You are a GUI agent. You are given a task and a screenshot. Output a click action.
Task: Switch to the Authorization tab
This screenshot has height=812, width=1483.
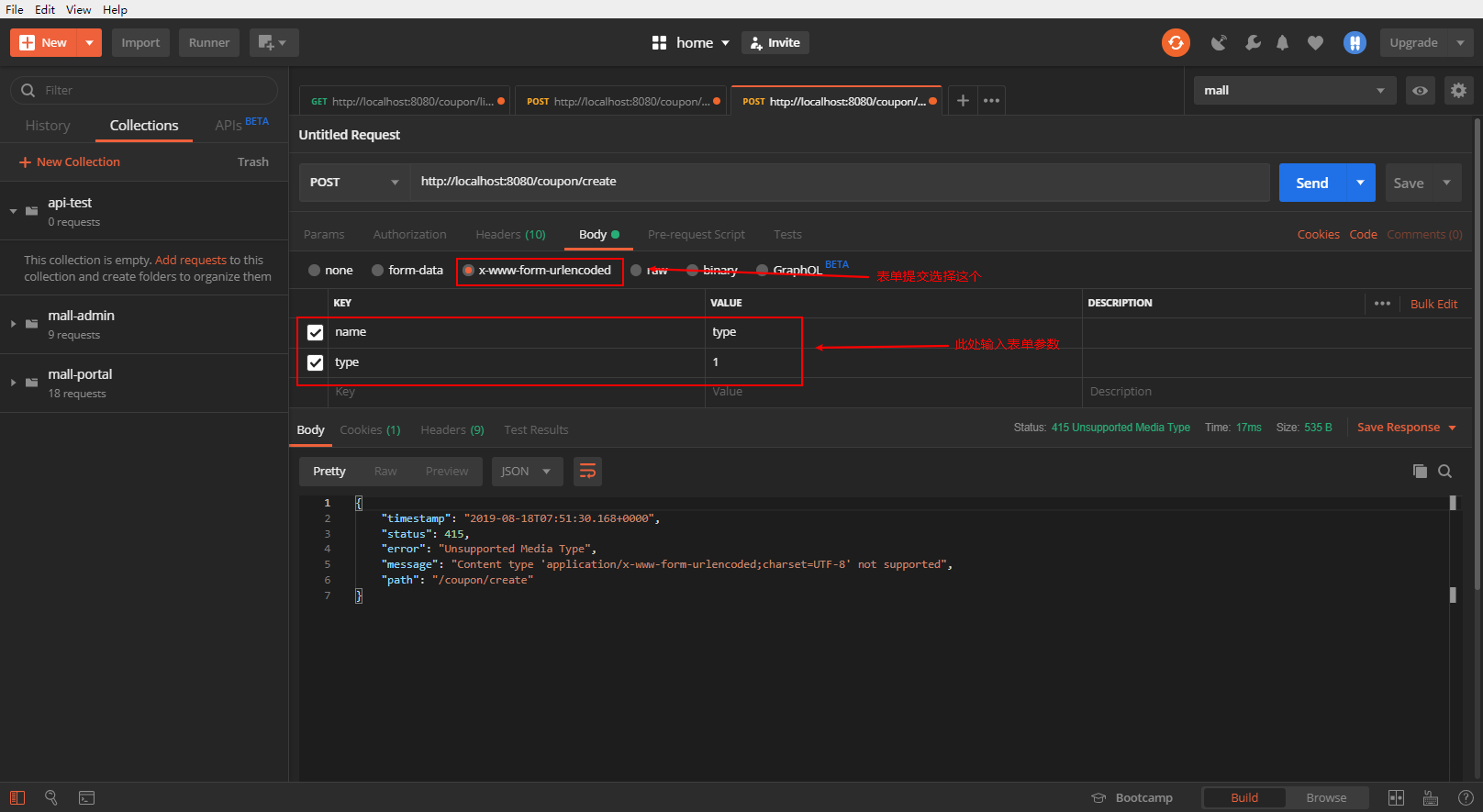pyautogui.click(x=409, y=235)
